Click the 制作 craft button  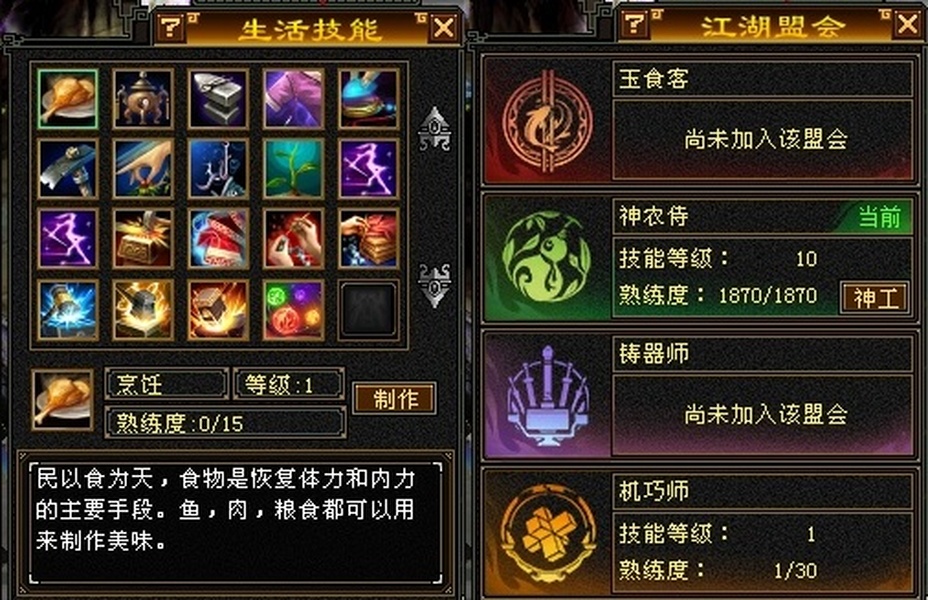[x=395, y=399]
